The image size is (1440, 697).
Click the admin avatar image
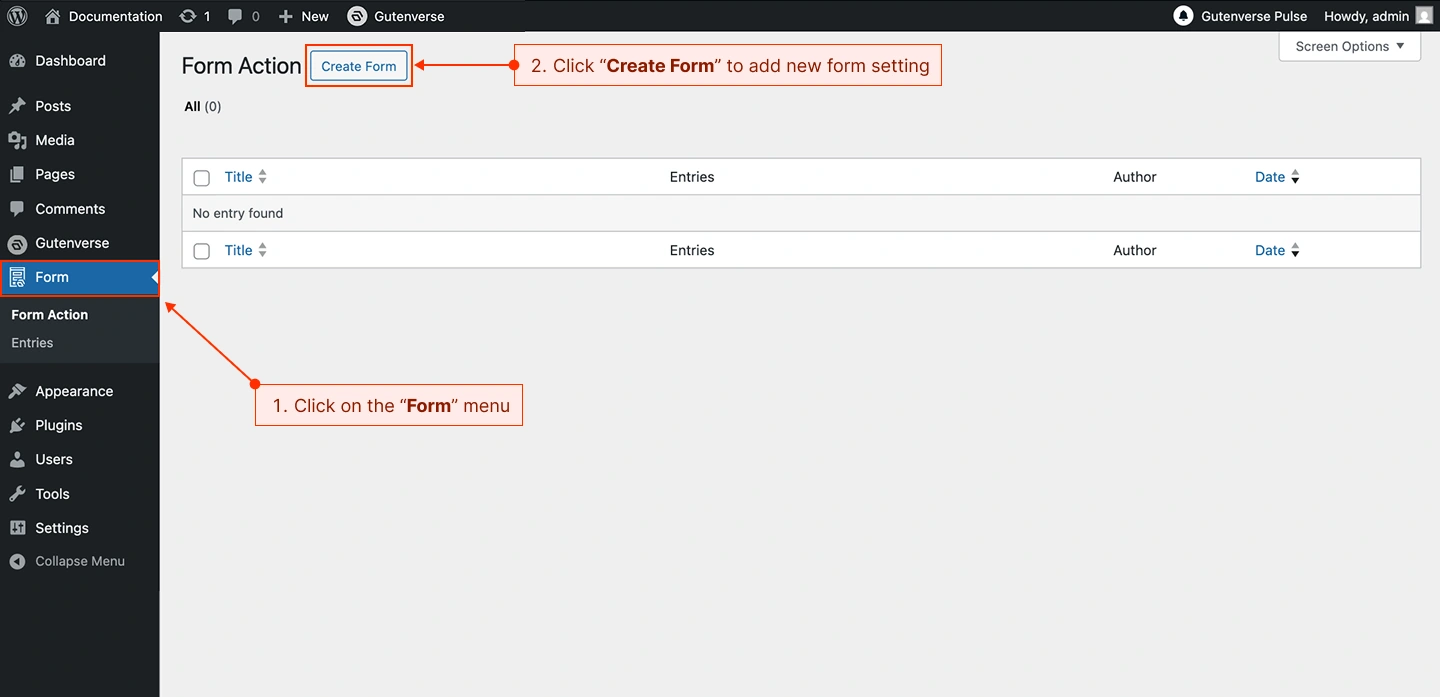coord(1424,16)
